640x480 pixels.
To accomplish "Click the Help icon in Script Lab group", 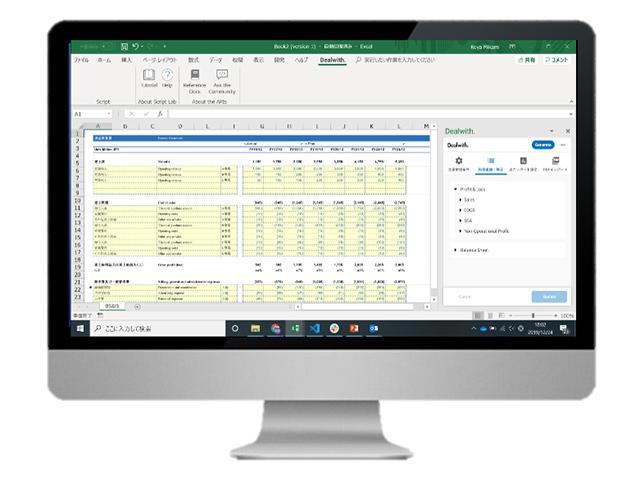I will (167, 78).
